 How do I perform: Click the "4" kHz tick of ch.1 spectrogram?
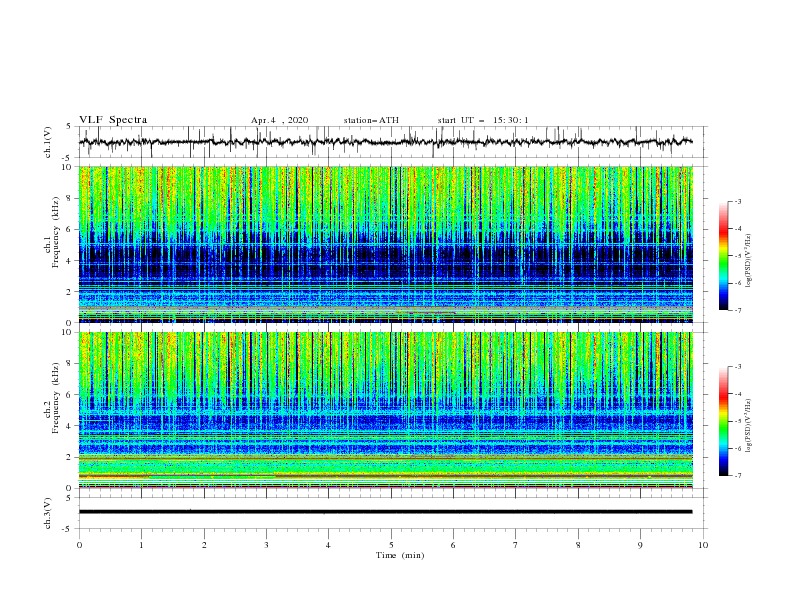70,261
